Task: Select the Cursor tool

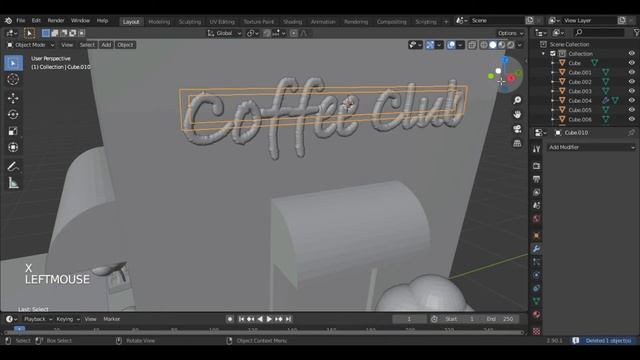Action: click(13, 79)
